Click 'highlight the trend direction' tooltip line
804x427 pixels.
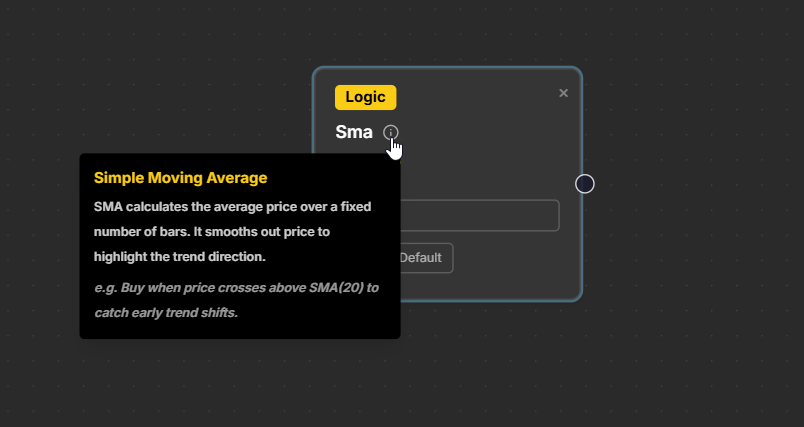coord(180,256)
